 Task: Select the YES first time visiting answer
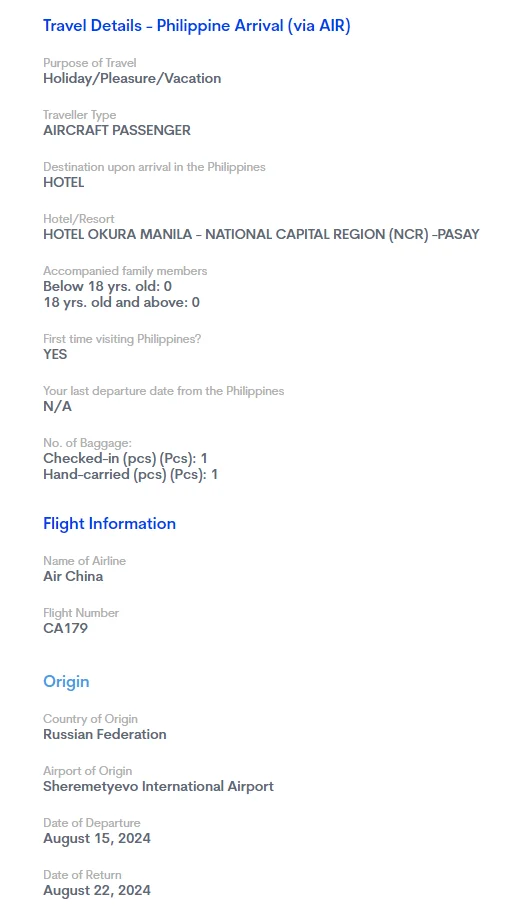tap(55, 354)
